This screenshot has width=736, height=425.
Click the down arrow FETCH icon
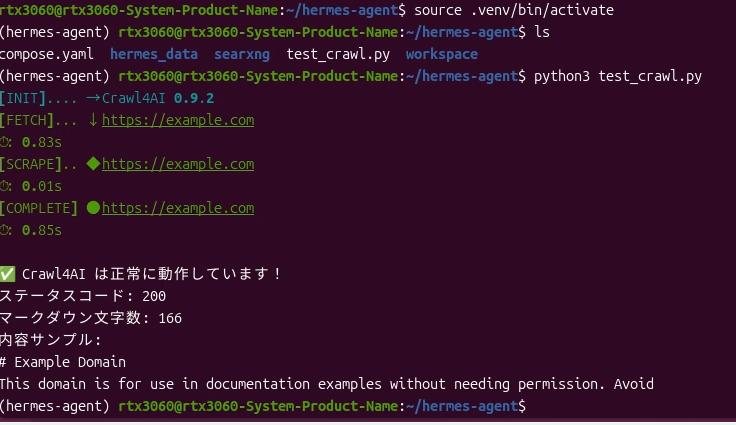click(x=93, y=120)
